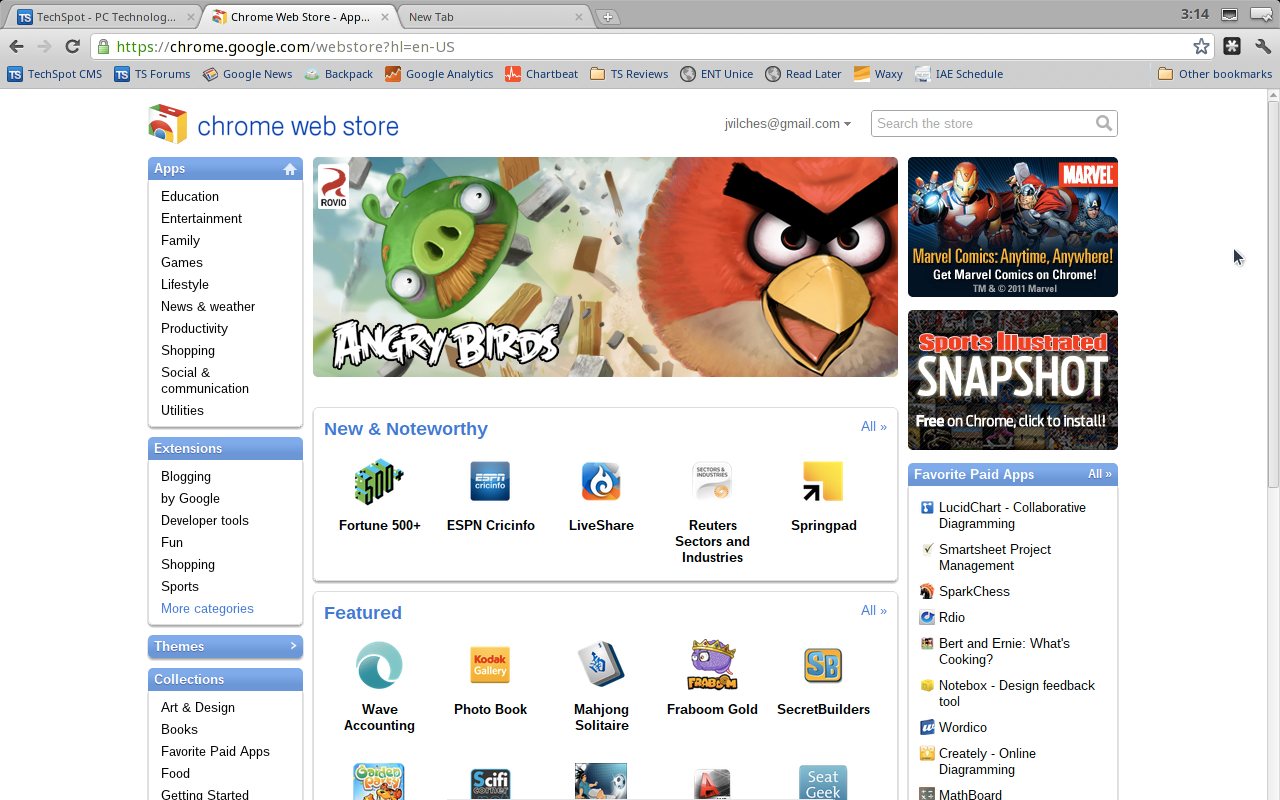Open the Seat Geek app icon

(x=823, y=782)
